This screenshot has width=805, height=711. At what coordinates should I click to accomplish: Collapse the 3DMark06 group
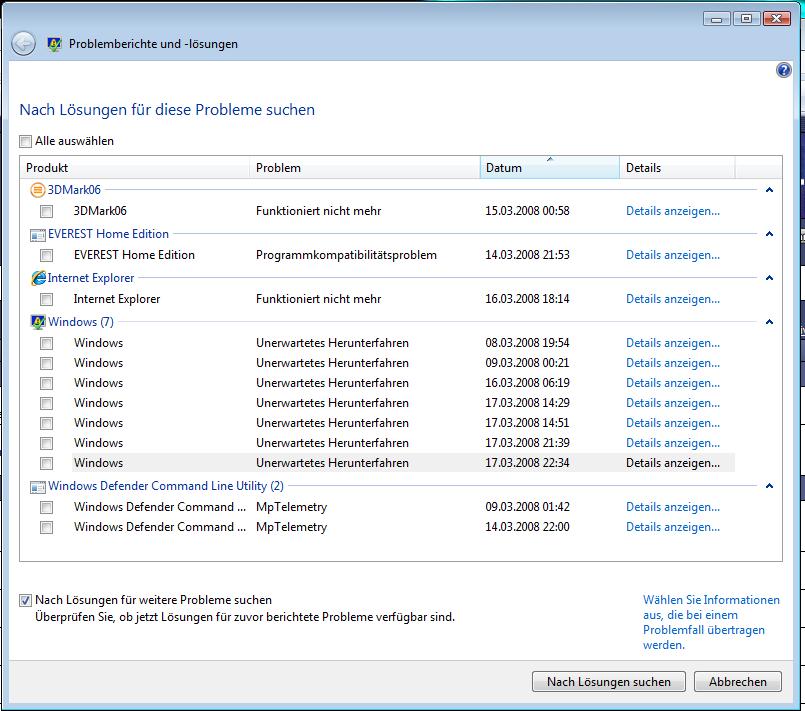[769, 190]
